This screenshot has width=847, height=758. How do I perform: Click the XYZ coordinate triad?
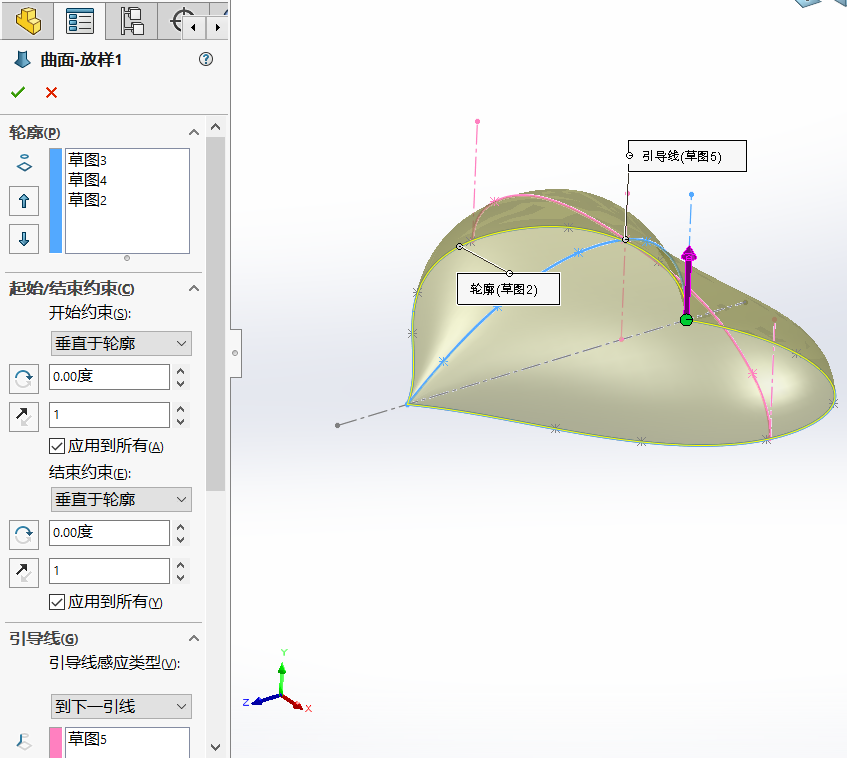(278, 682)
